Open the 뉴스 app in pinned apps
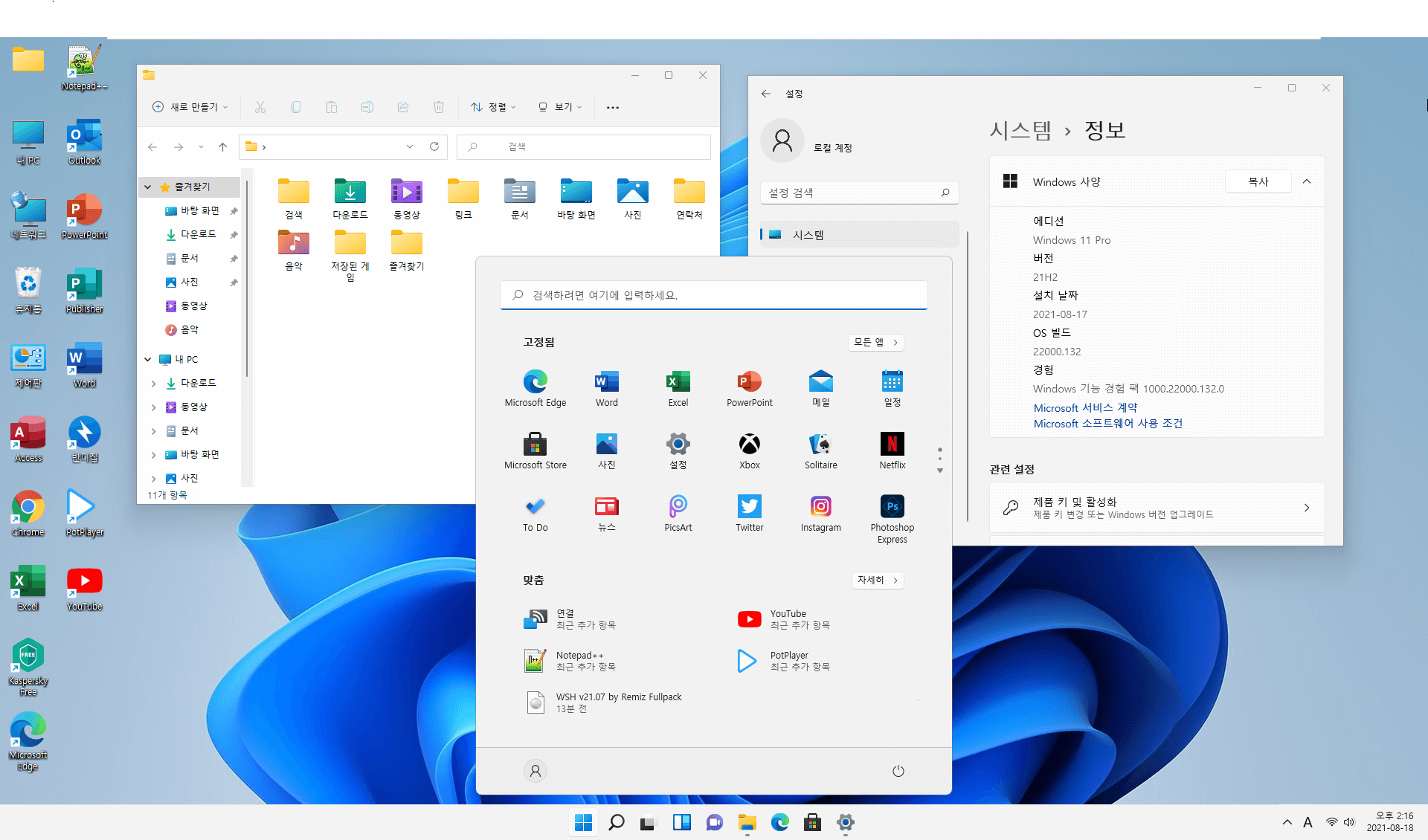This screenshot has width=1428, height=840. 607,514
